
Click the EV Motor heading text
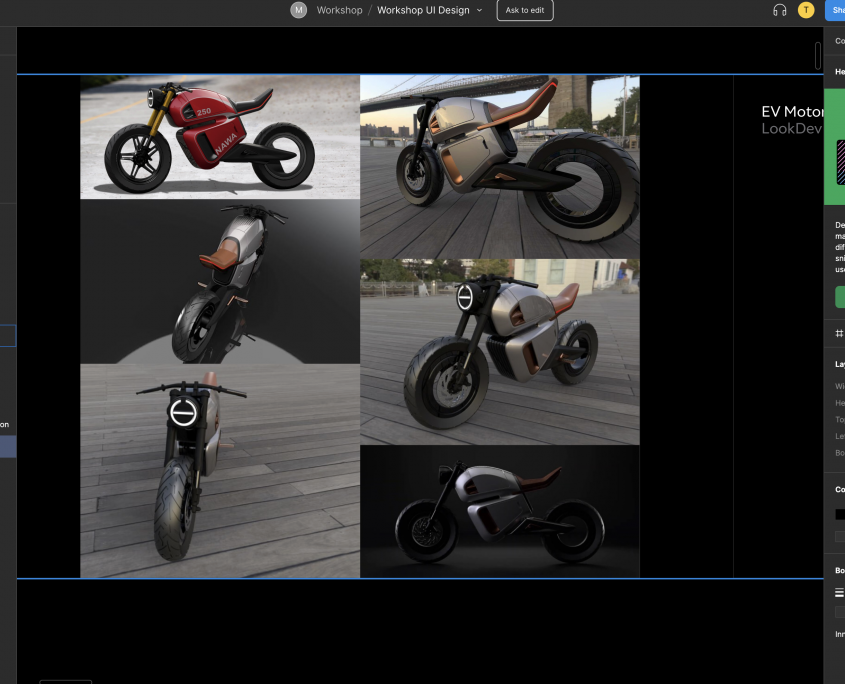click(792, 112)
